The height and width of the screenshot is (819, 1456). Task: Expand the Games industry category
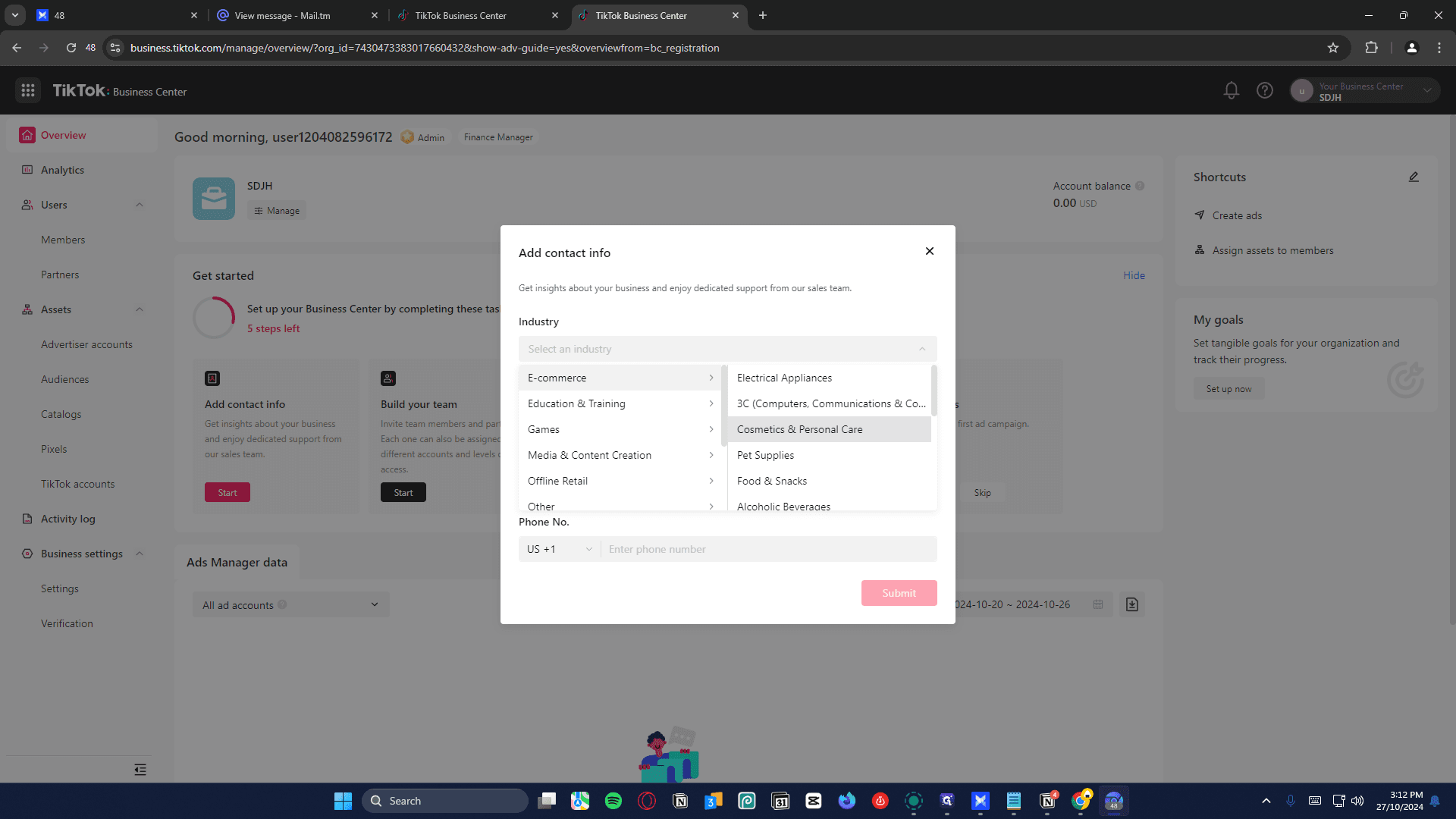(620, 429)
